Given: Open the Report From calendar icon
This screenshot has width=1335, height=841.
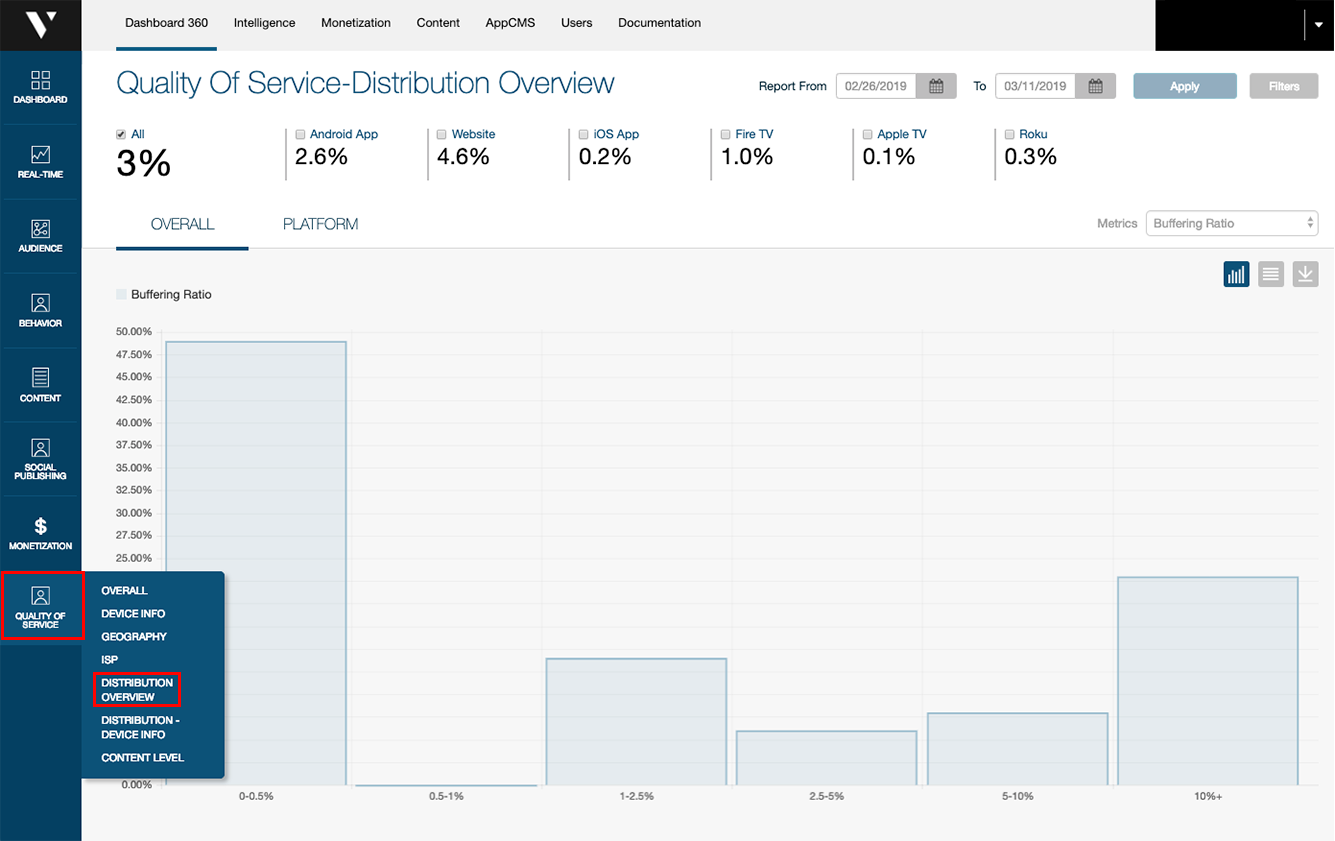Looking at the screenshot, I should point(936,86).
